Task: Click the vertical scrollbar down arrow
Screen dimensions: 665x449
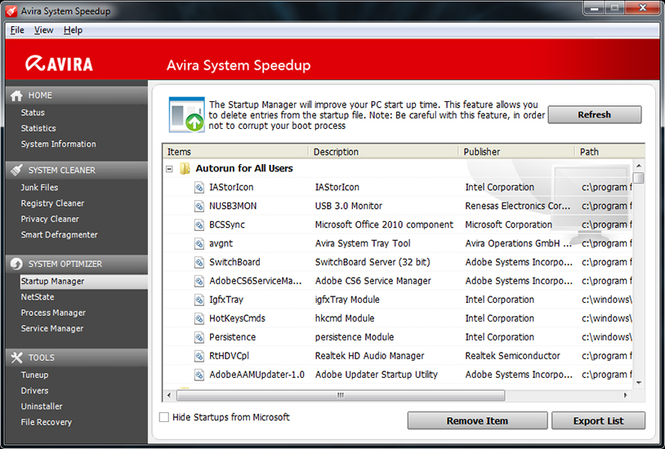Action: click(639, 382)
